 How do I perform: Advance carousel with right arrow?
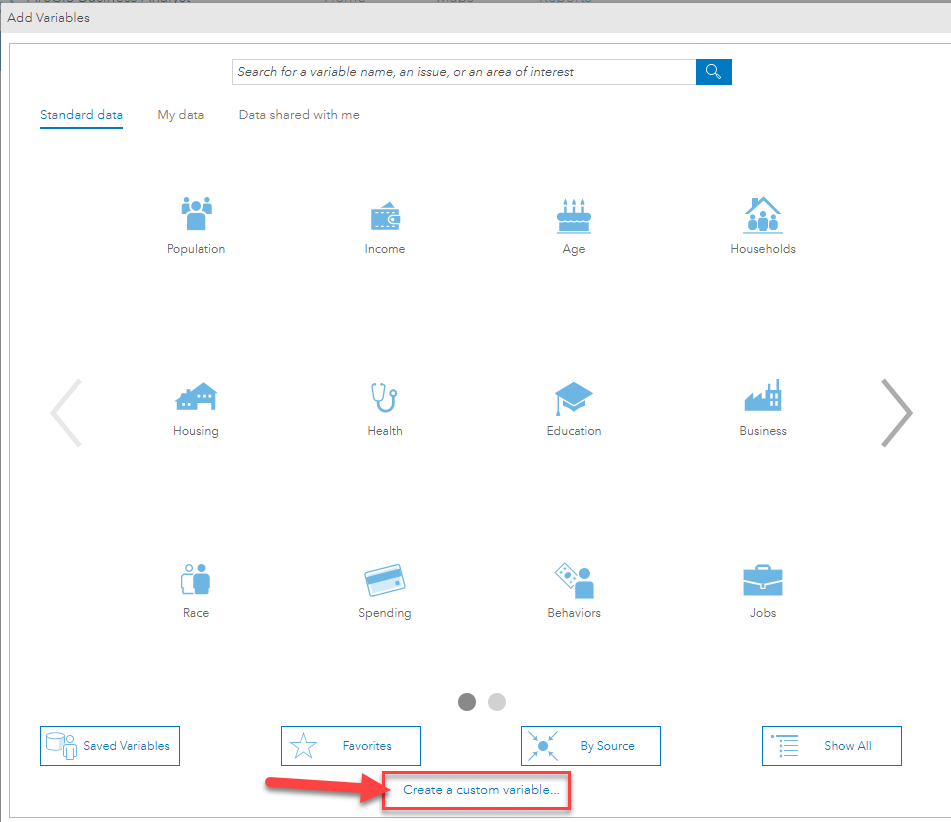click(896, 412)
